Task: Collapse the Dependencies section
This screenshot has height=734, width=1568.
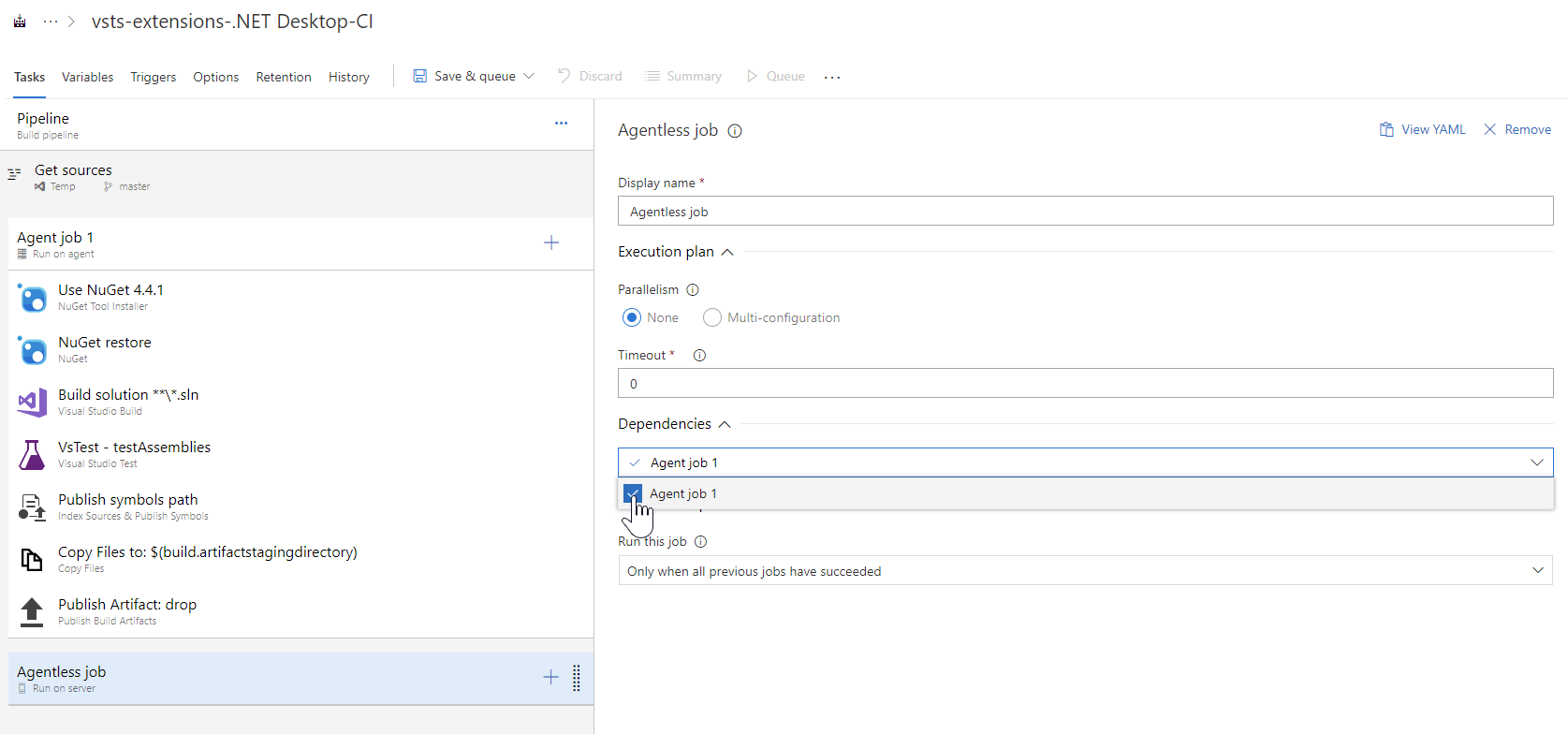Action: [725, 424]
